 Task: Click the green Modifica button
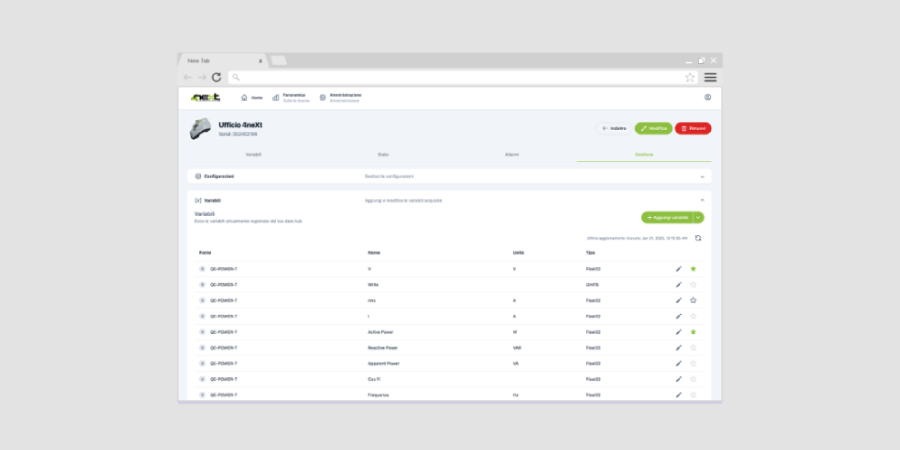(653, 129)
